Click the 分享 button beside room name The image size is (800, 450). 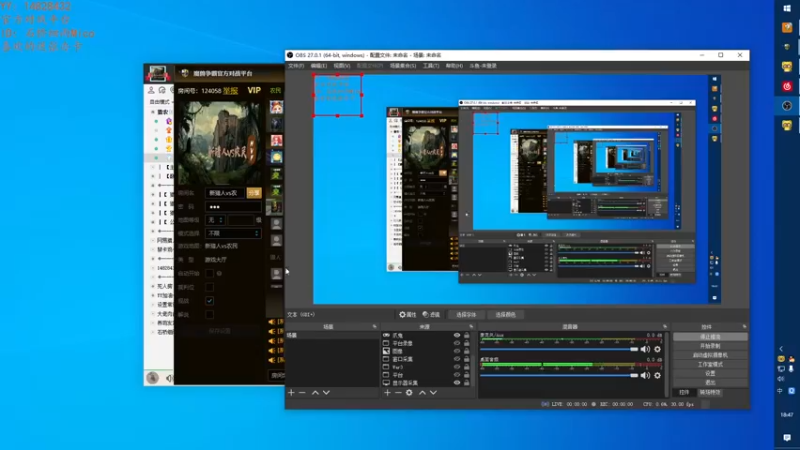(254, 193)
